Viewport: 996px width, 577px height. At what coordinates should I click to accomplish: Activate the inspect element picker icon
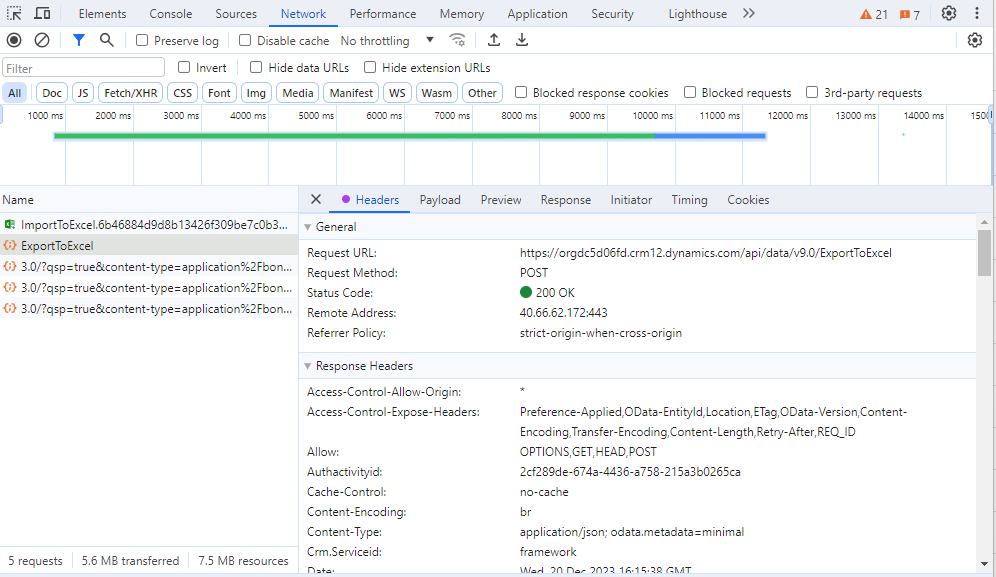[x=14, y=13]
